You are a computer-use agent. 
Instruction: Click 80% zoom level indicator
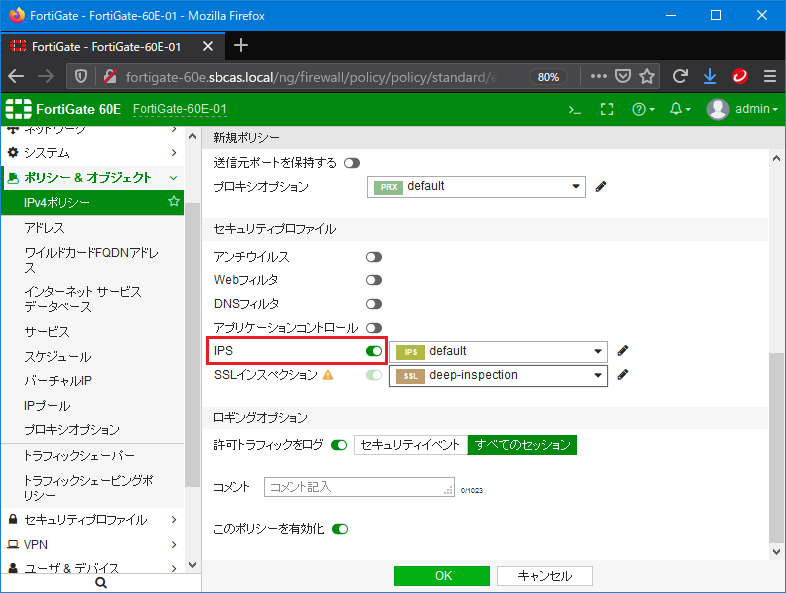click(x=548, y=77)
